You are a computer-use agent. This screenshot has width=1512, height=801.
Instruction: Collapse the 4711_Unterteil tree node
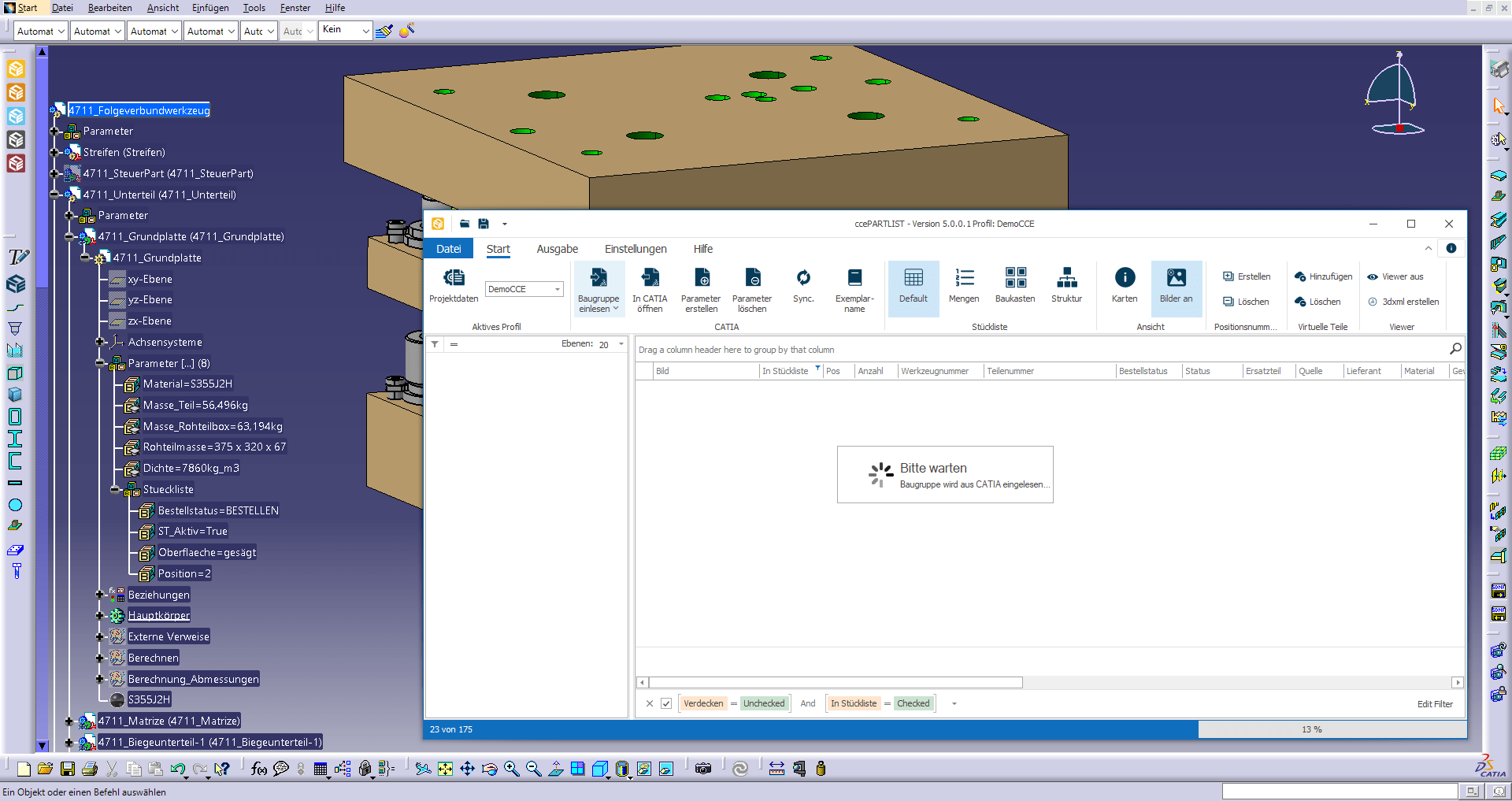(x=54, y=195)
